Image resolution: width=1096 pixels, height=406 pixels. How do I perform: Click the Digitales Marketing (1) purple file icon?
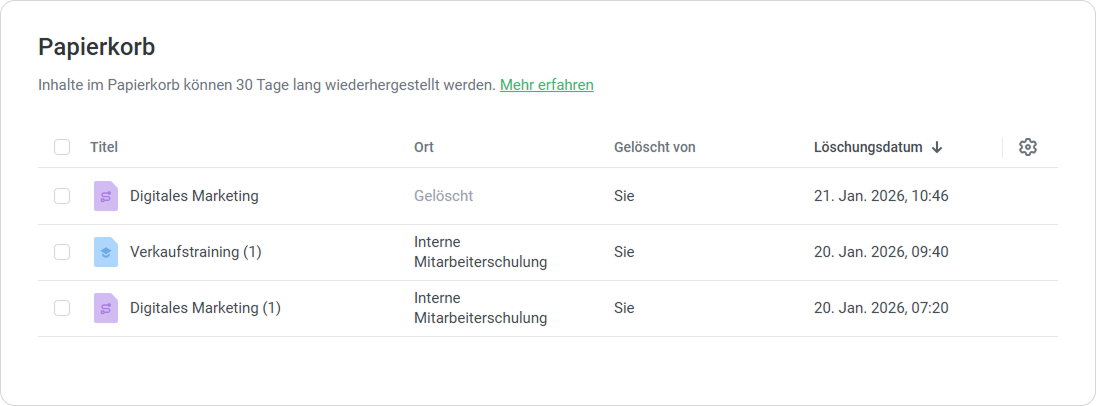pyautogui.click(x=106, y=308)
